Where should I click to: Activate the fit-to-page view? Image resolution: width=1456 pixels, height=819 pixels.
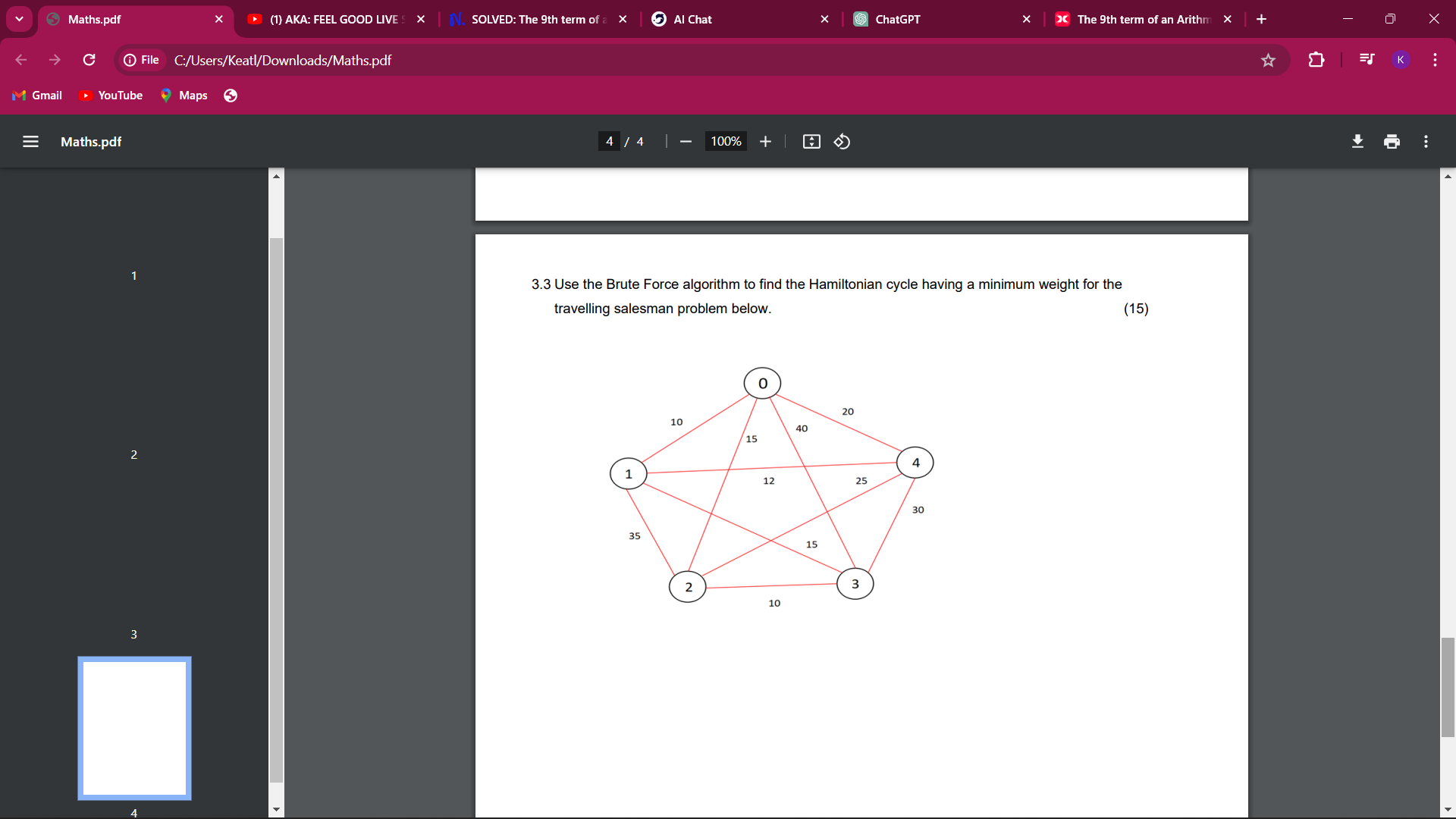811,141
